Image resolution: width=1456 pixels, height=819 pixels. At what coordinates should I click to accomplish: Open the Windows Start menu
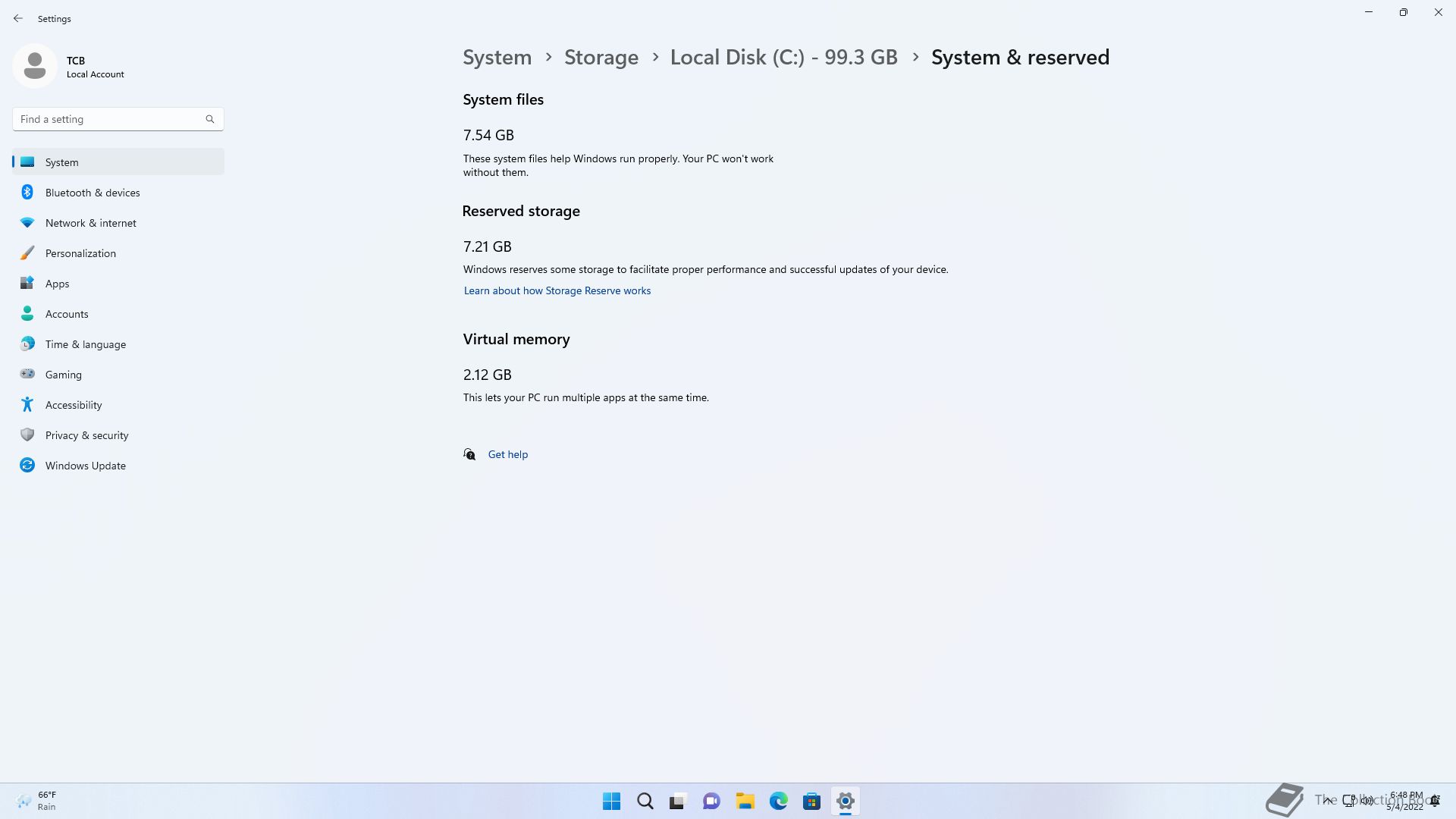coord(611,801)
